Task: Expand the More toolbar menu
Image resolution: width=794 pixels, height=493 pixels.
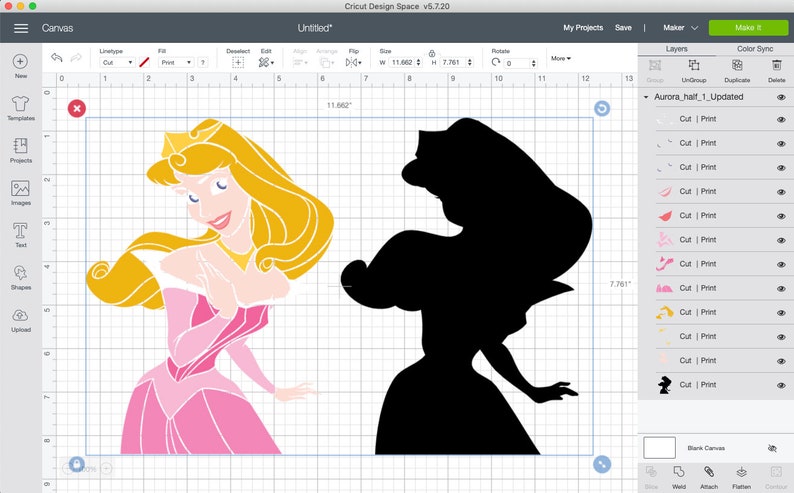Action: (561, 59)
